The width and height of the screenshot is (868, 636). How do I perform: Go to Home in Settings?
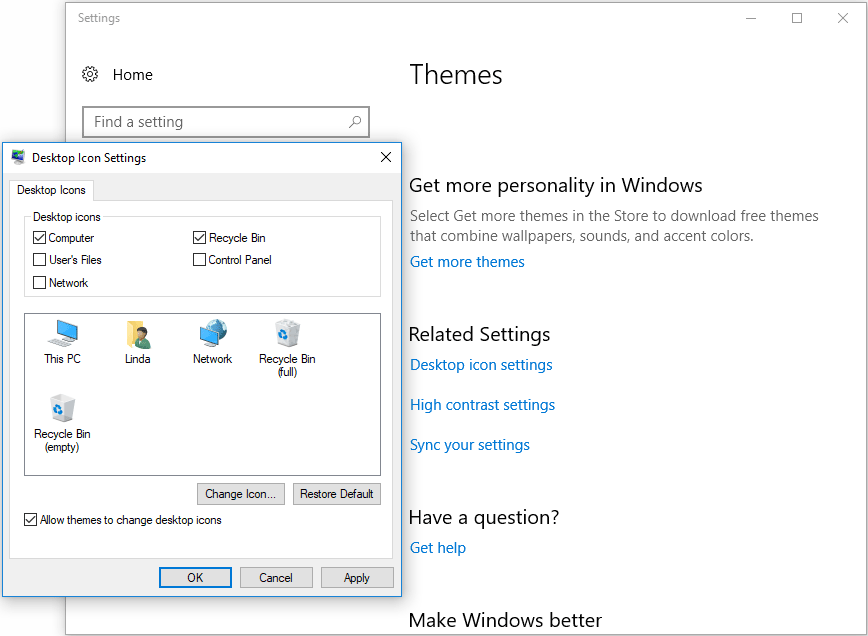pos(133,75)
